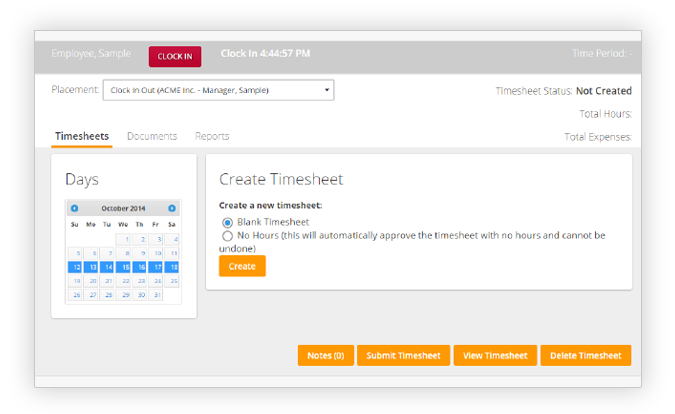
Task: Select October 31 in the calendar
Action: [x=156, y=295]
